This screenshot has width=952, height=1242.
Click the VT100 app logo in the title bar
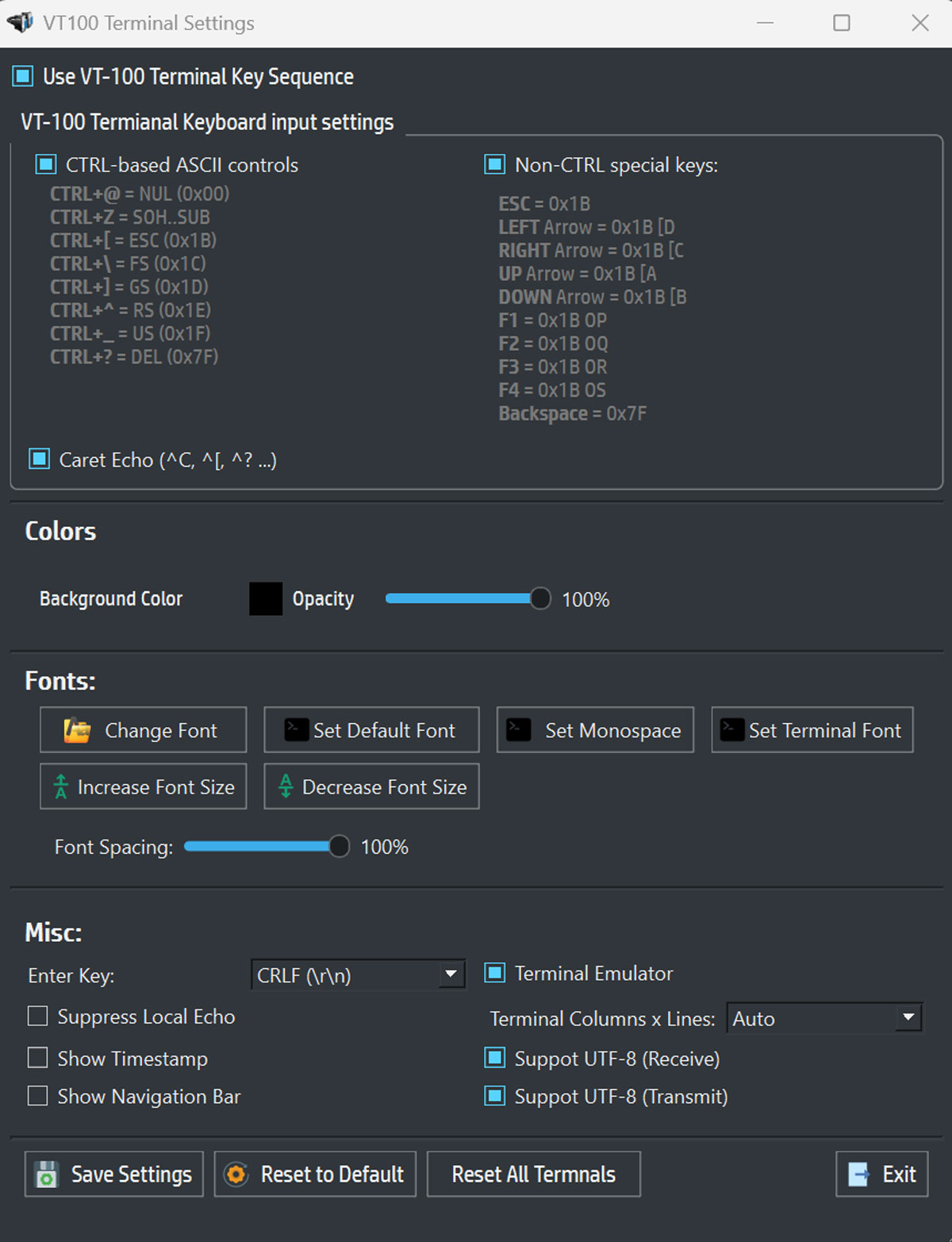(x=19, y=22)
